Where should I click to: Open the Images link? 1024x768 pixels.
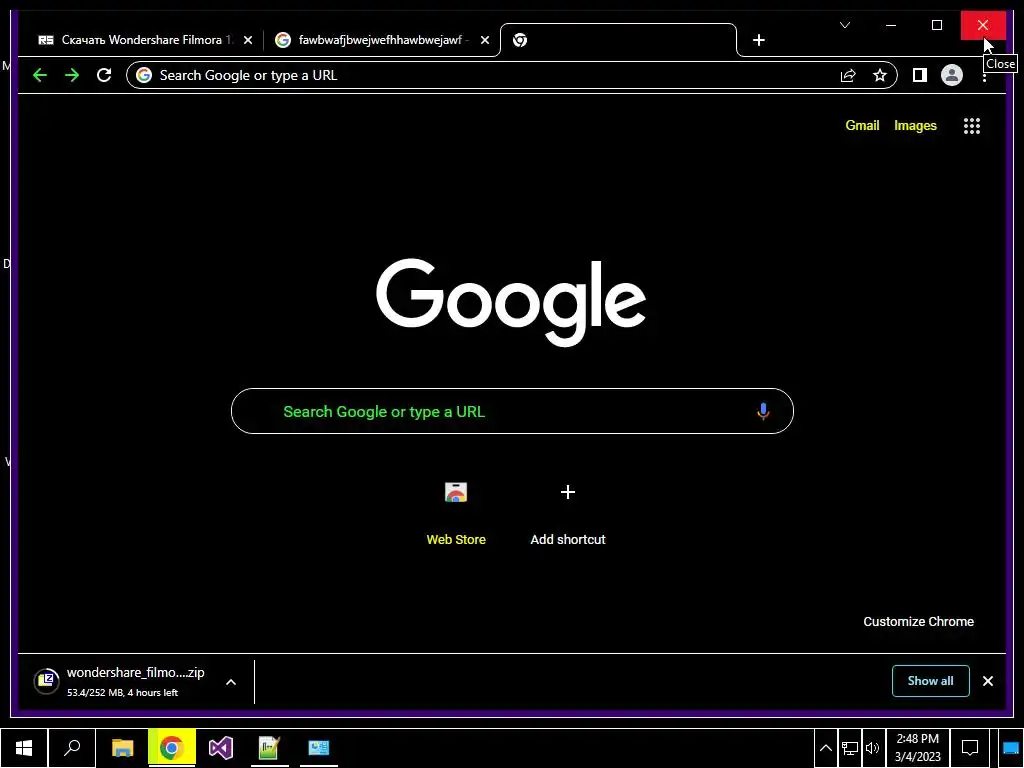(x=915, y=125)
